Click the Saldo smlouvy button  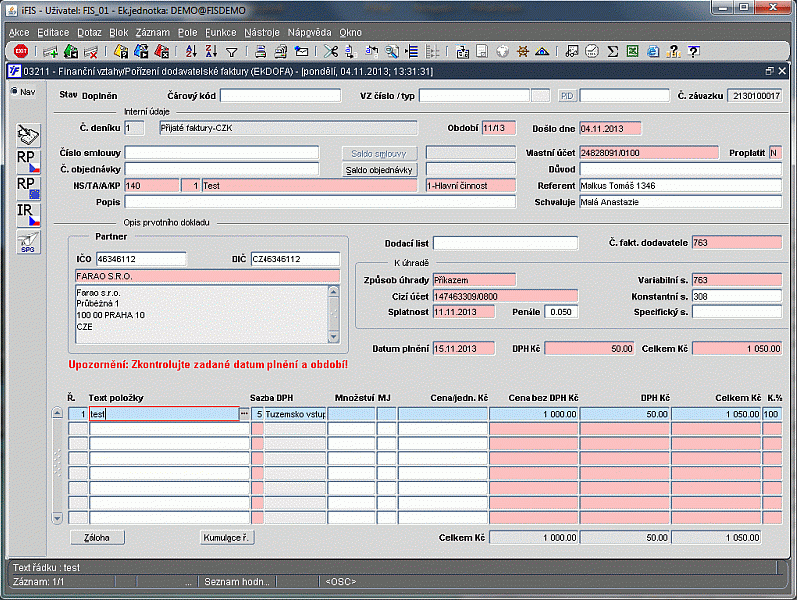click(x=379, y=154)
